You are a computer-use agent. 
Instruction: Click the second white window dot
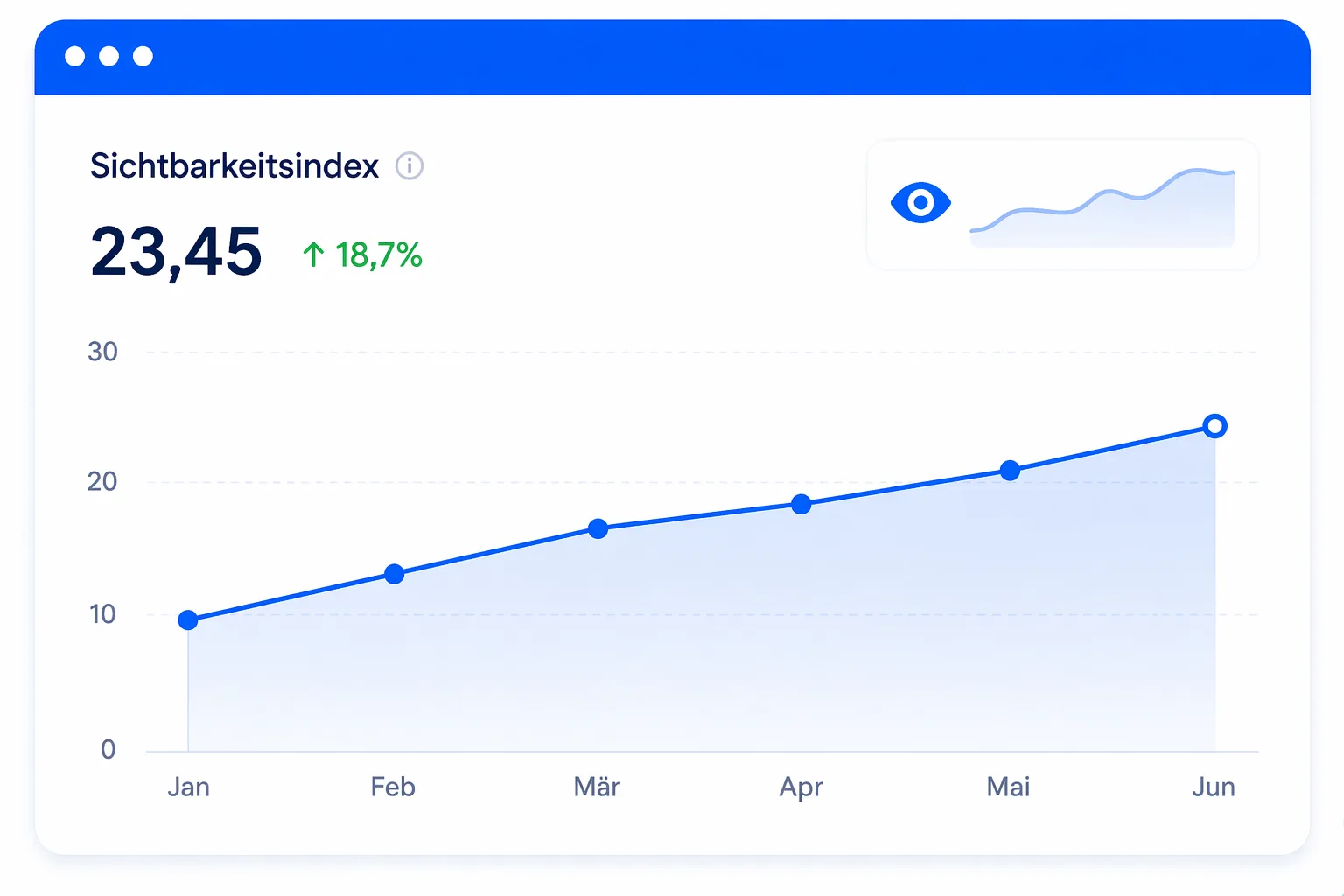[108, 56]
